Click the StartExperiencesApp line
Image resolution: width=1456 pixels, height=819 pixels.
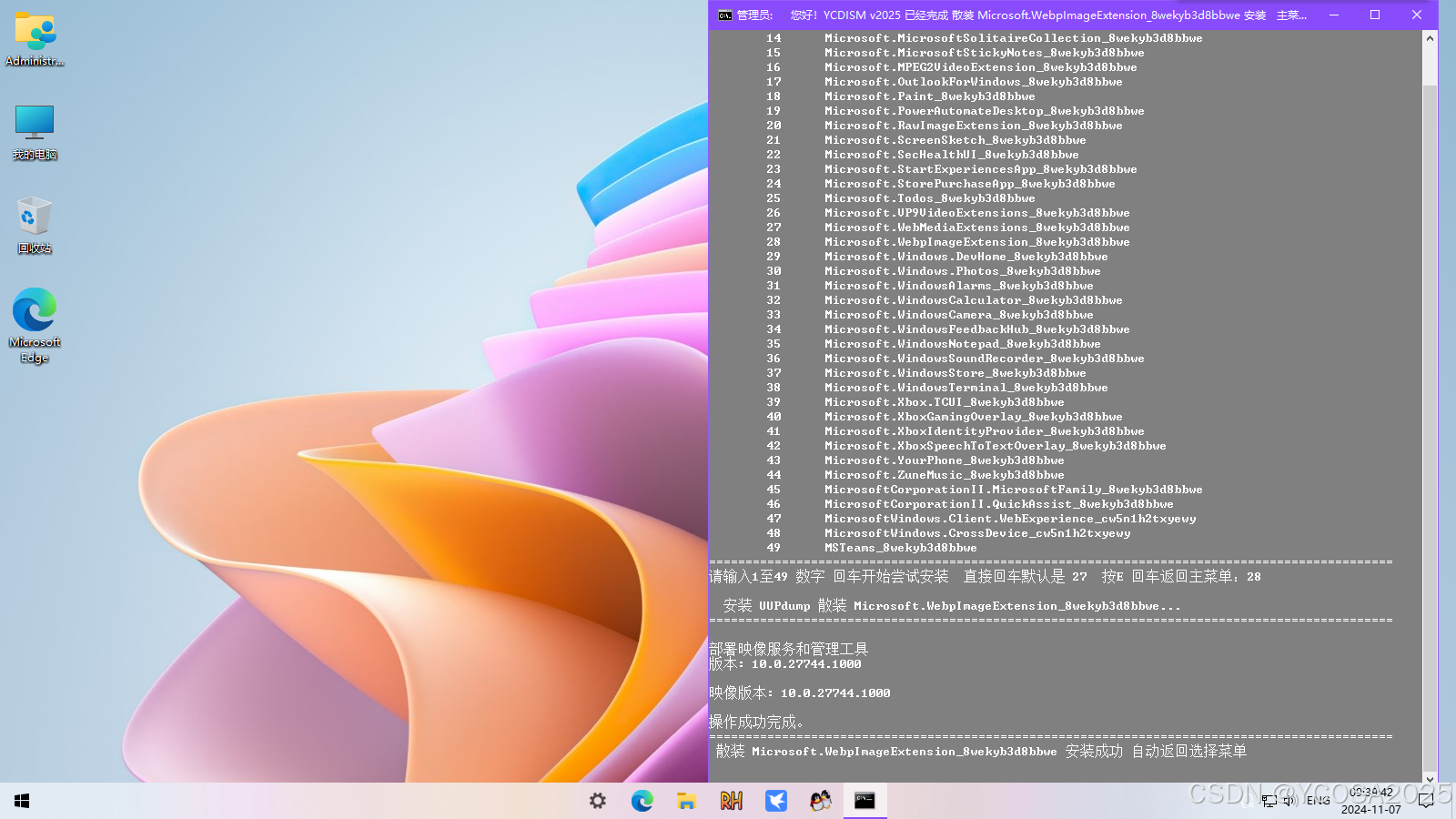tap(951, 169)
